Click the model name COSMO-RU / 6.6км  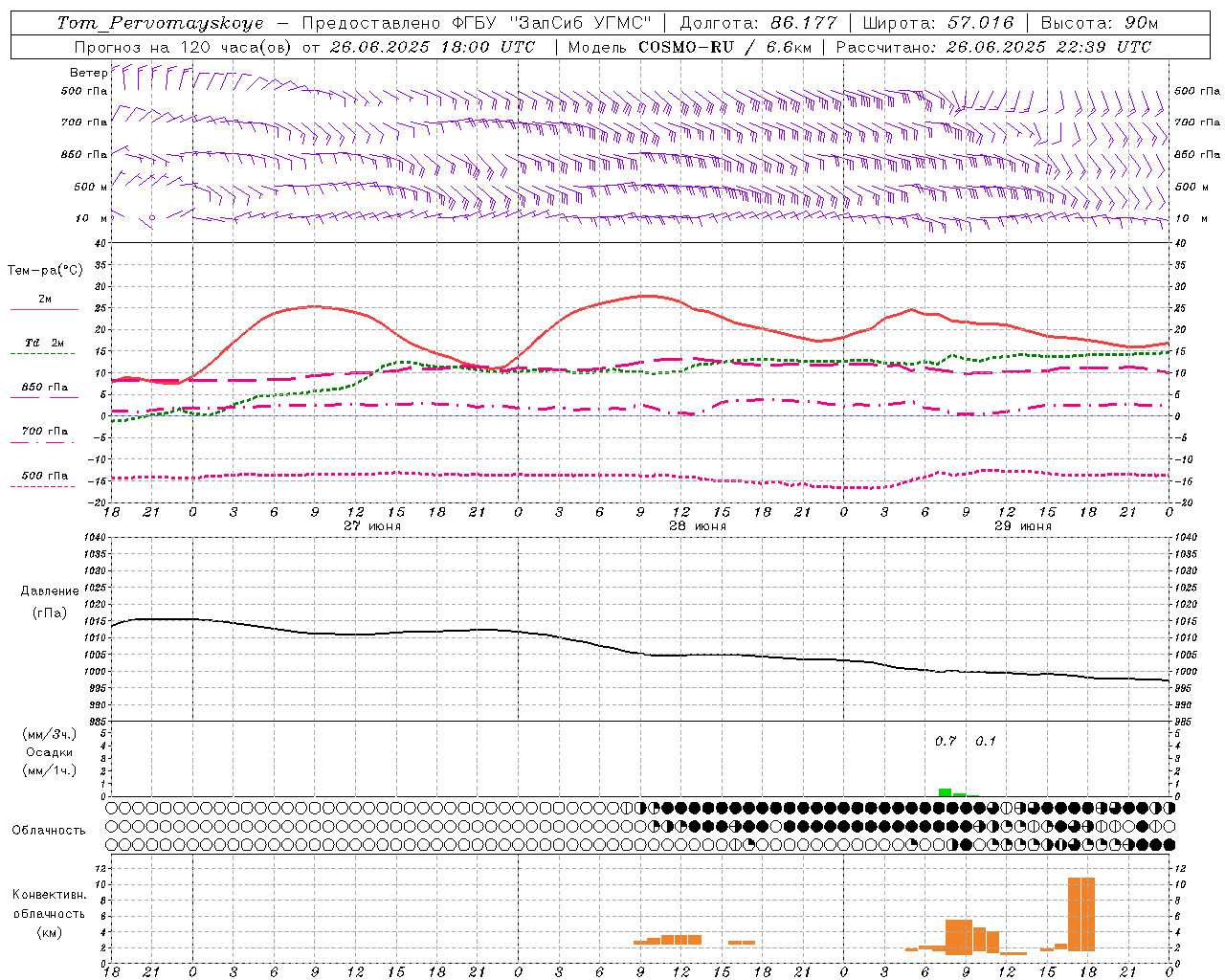[725, 47]
